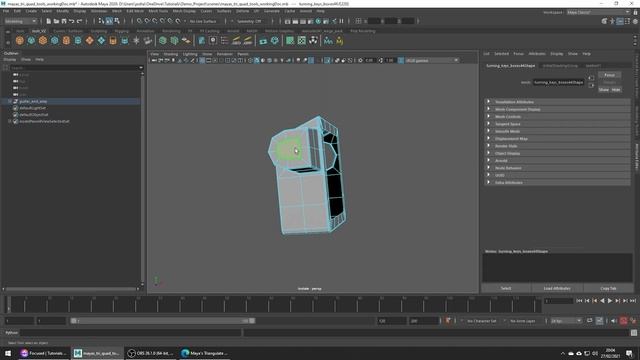Screen dimensions: 640x360
Task: Click the playback range slider bar
Action: point(162,321)
